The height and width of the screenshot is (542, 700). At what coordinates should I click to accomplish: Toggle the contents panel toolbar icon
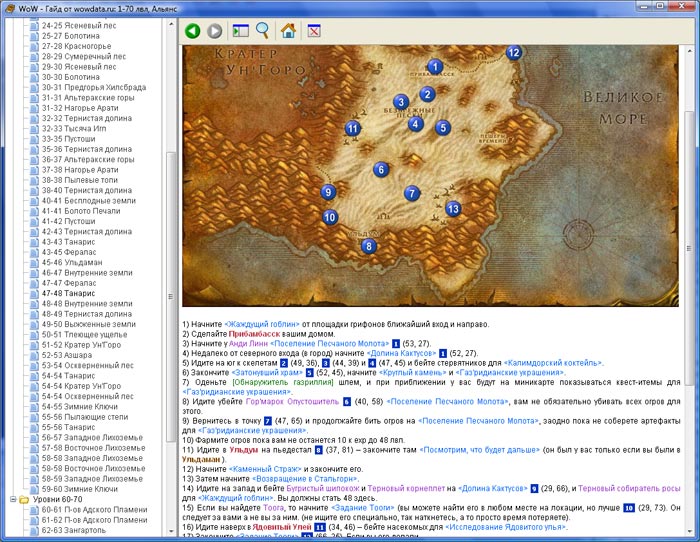point(241,31)
